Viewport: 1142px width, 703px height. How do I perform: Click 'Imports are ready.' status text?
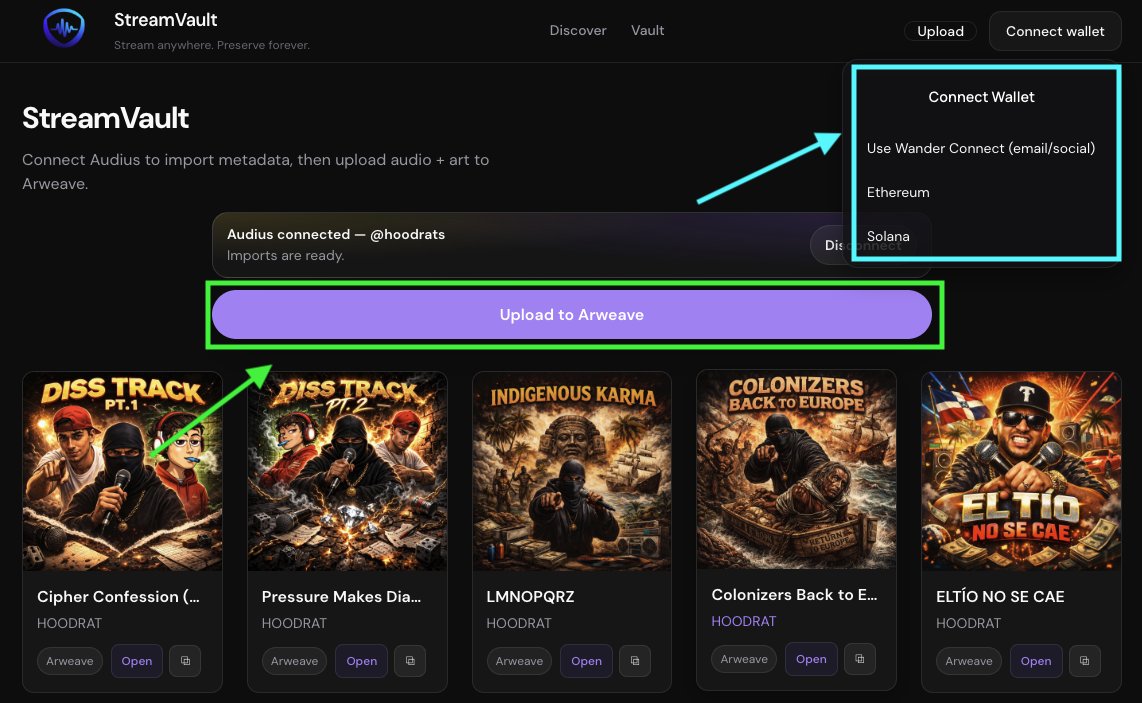click(286, 255)
